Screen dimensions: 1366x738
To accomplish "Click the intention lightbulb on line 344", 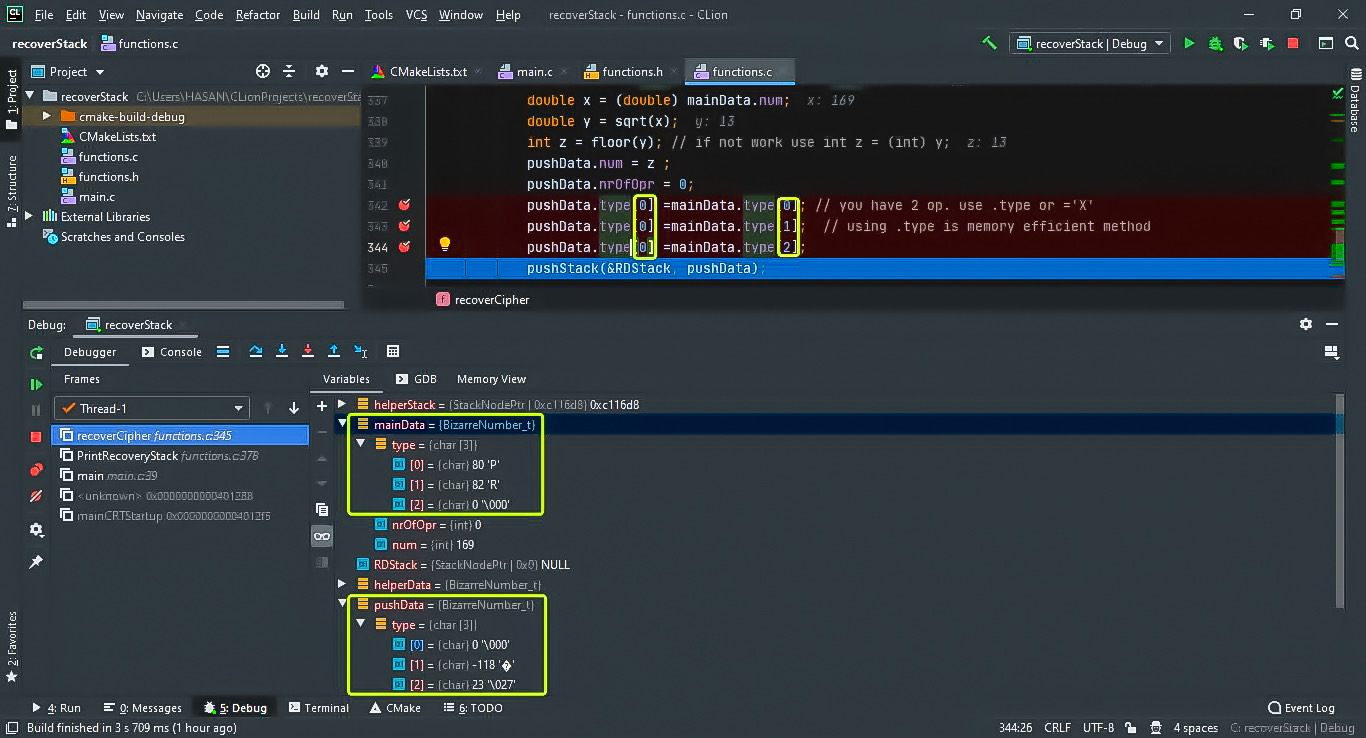I will tap(445, 245).
